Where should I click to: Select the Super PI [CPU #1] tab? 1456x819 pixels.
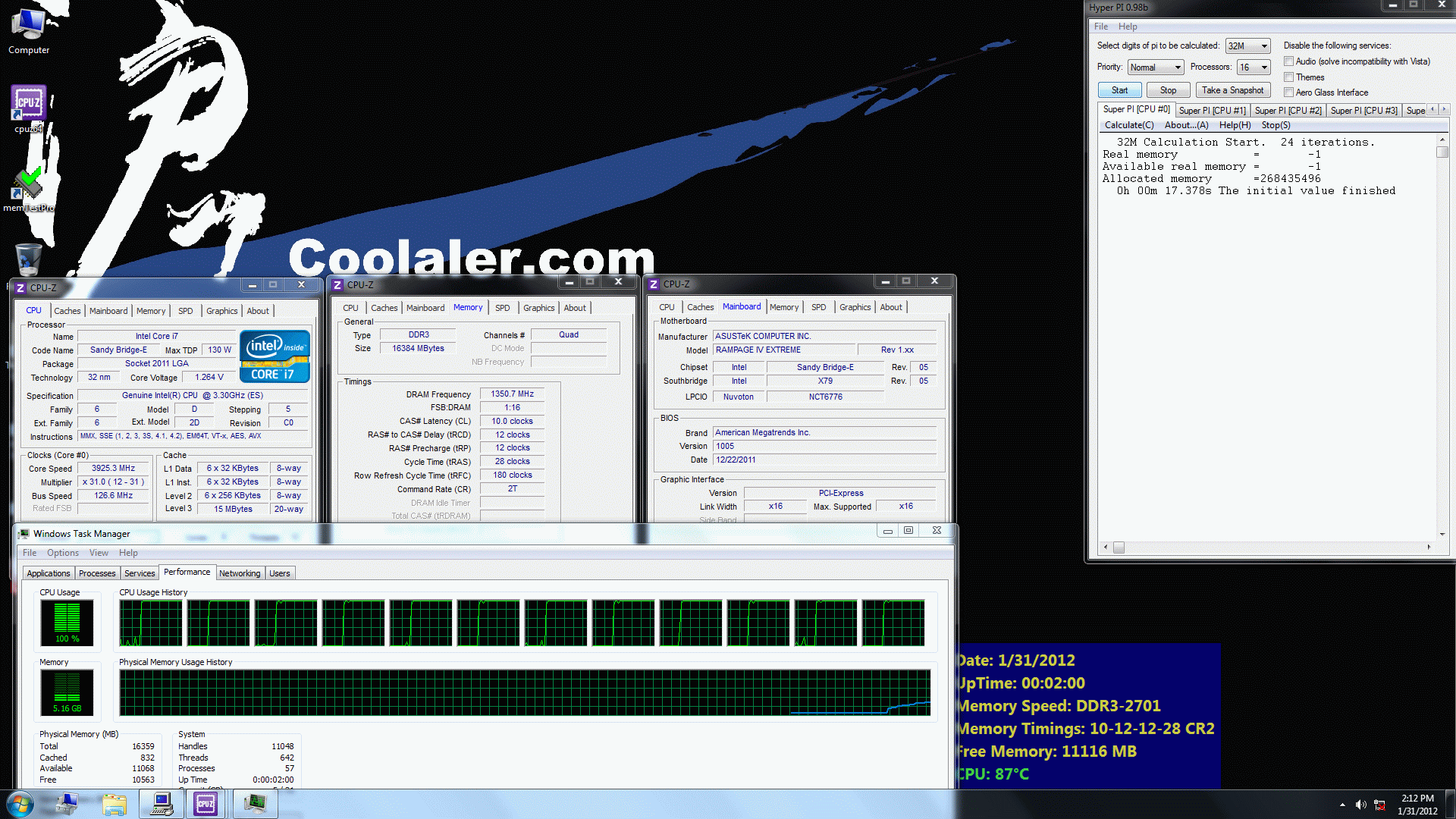(x=1212, y=111)
